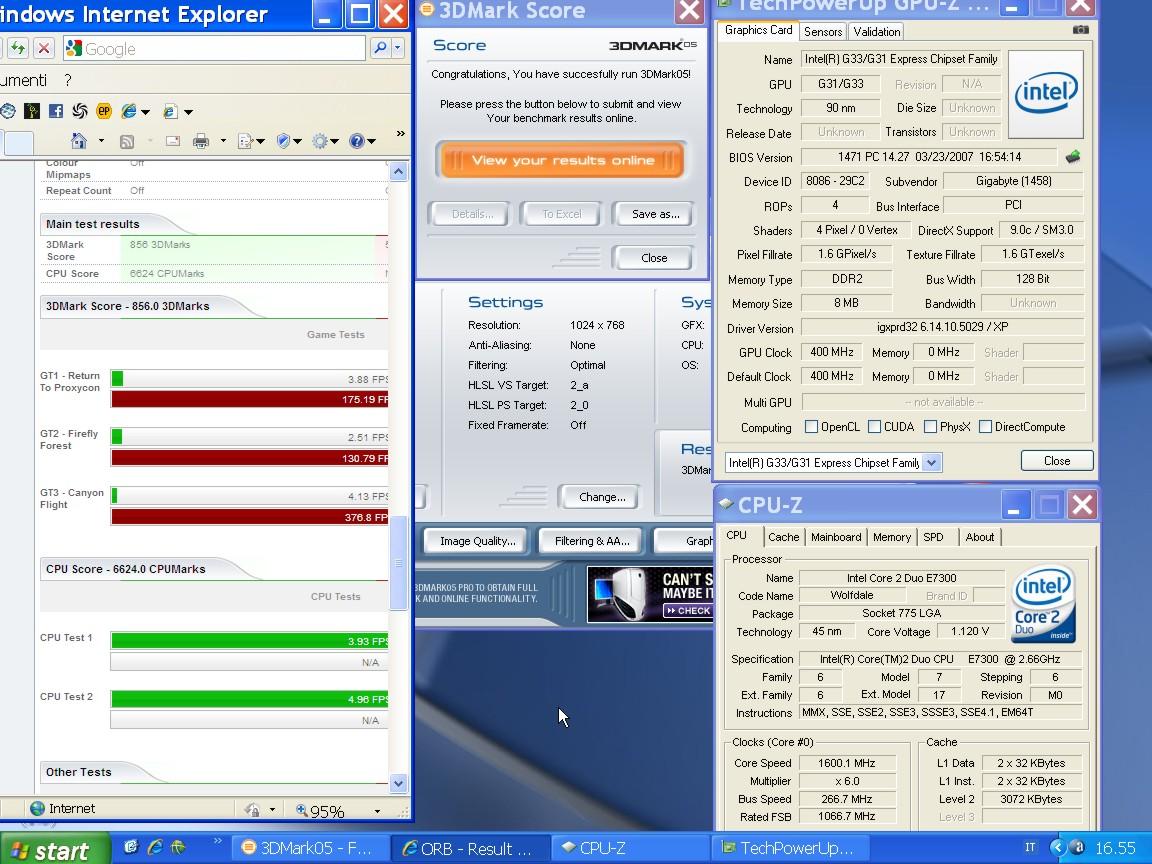Toggle the DirectCompute checkbox
Screen dimensions: 1152x864
985,426
